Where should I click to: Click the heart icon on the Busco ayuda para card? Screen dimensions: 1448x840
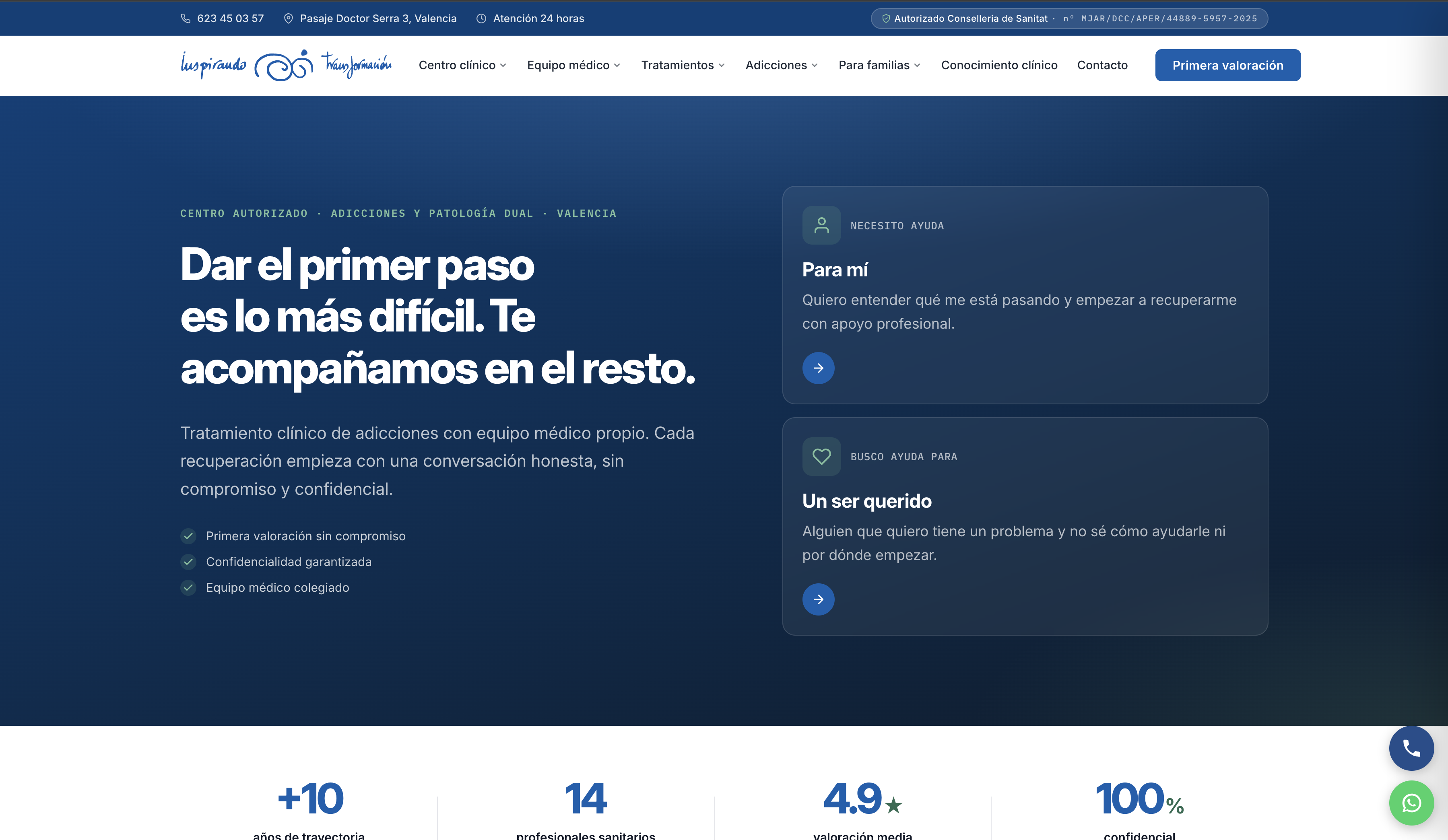[x=822, y=457]
